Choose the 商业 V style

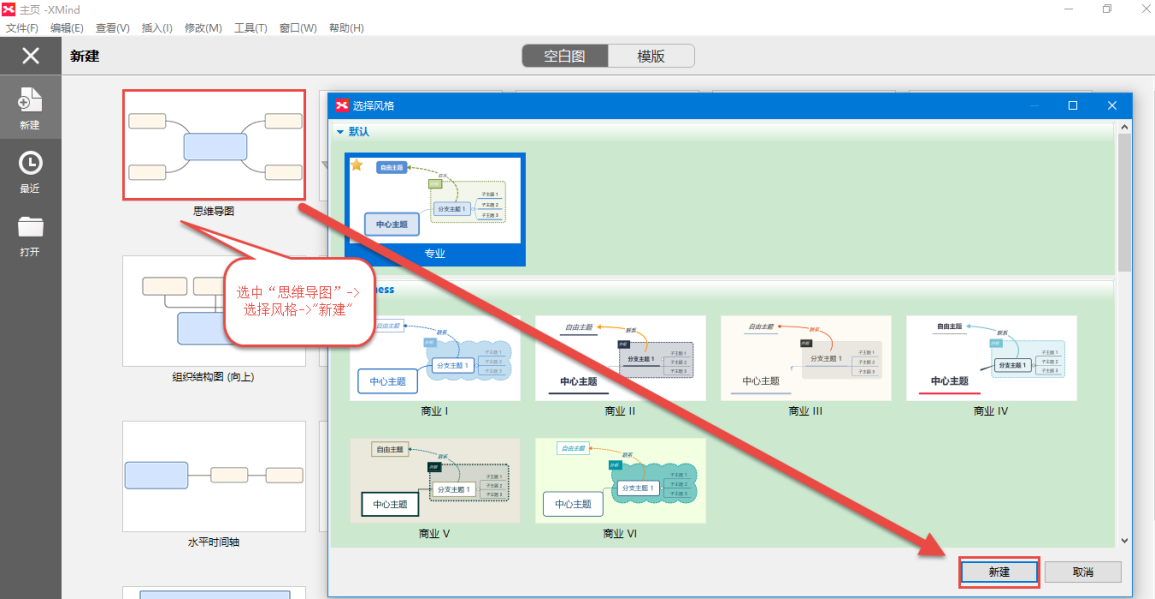(x=435, y=481)
